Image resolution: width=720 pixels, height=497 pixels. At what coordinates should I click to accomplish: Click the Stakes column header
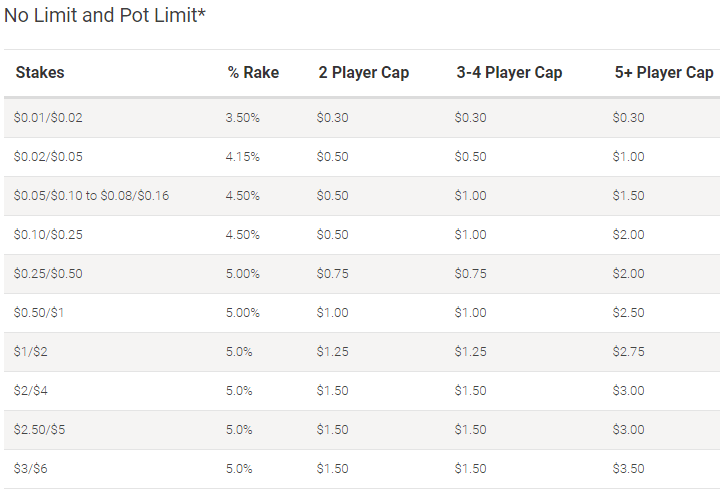40,73
